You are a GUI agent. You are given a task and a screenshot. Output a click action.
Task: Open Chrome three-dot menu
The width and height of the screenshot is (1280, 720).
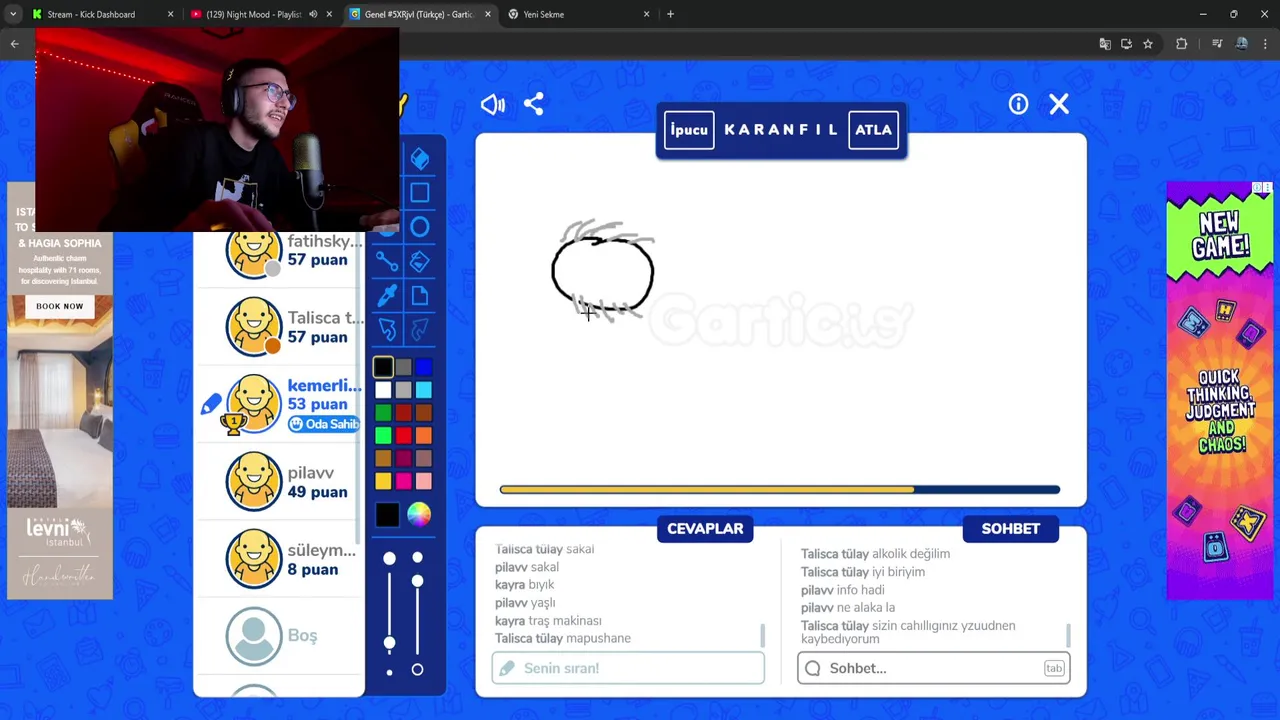pos(1266,44)
